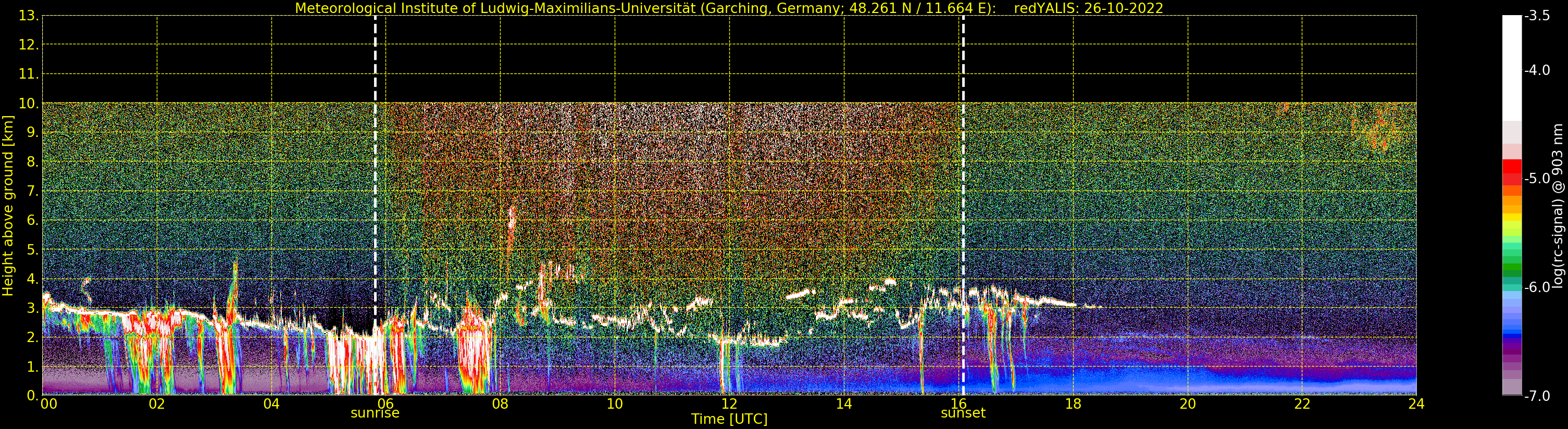Viewport: 1568px width, 429px height.
Task: Click the dashed white sunrise marker line
Action: coord(375,206)
